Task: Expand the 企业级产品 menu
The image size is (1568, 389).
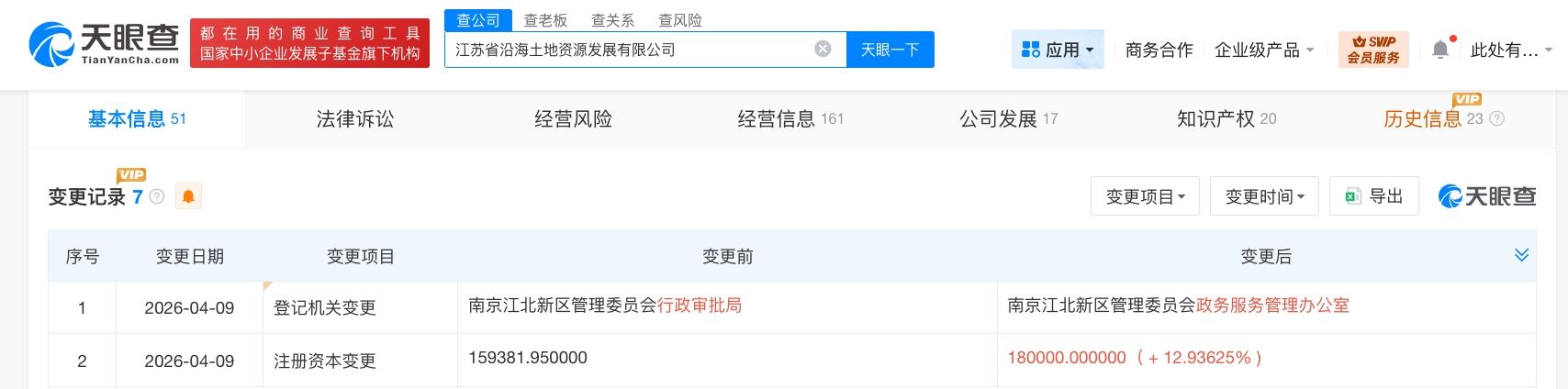Action: click(1264, 50)
